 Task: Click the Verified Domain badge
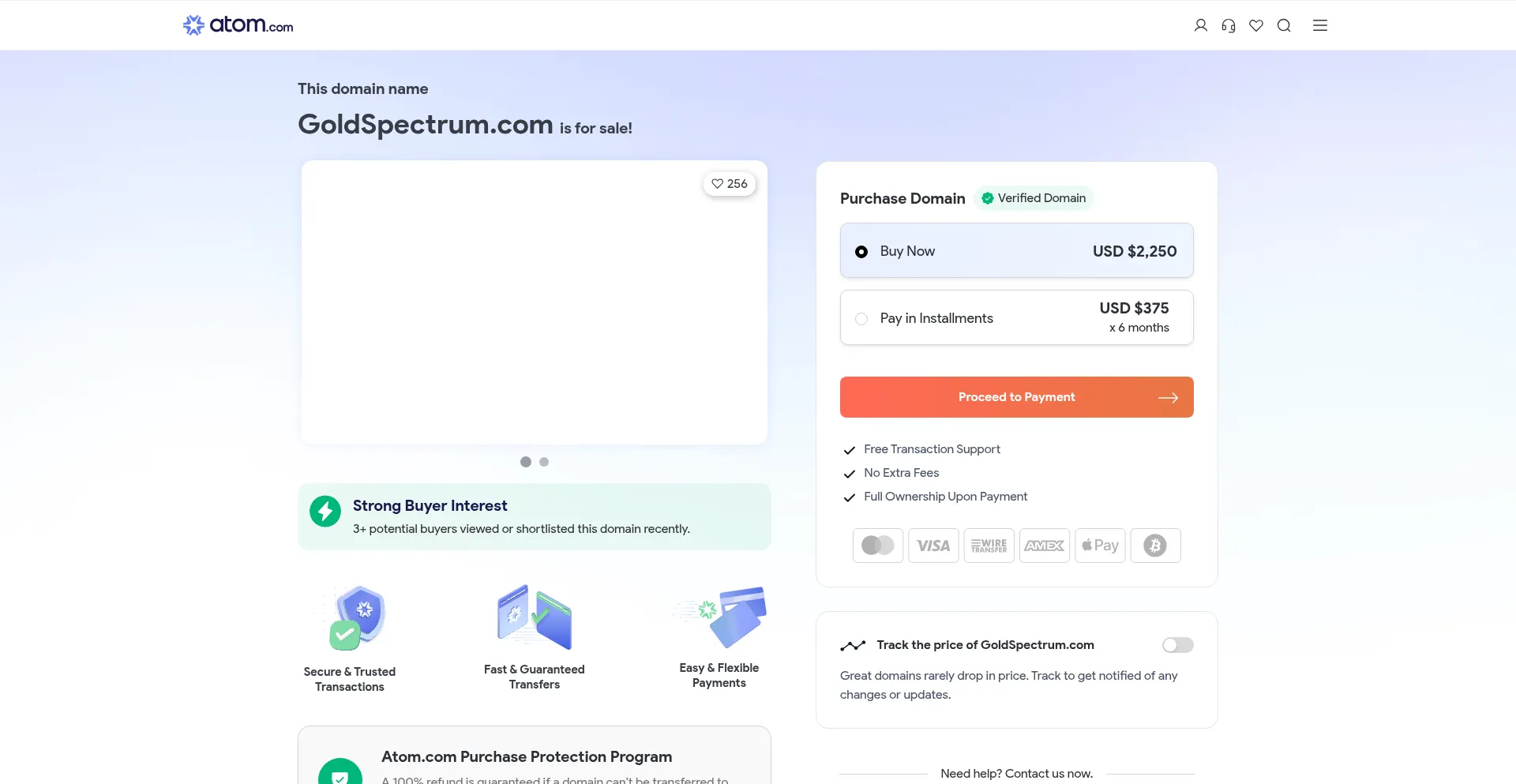coord(1034,198)
